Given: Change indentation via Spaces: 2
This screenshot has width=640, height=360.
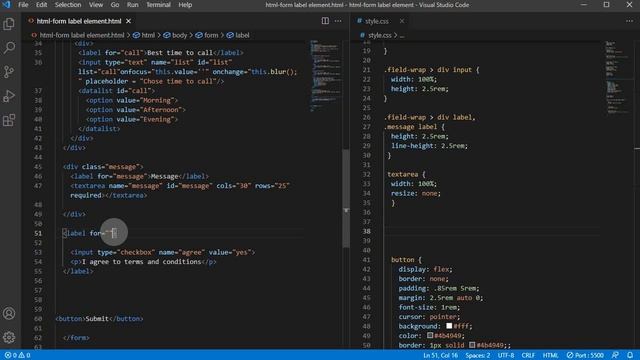Looking at the screenshot, I should point(478,355).
